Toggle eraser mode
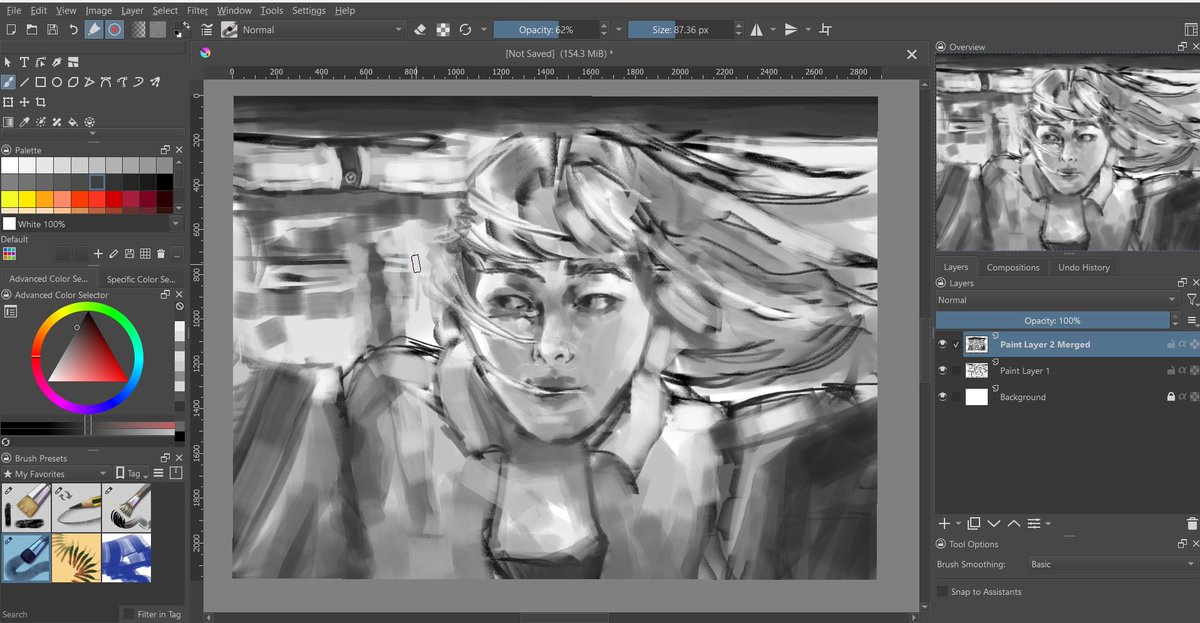1200x623 pixels. (421, 30)
